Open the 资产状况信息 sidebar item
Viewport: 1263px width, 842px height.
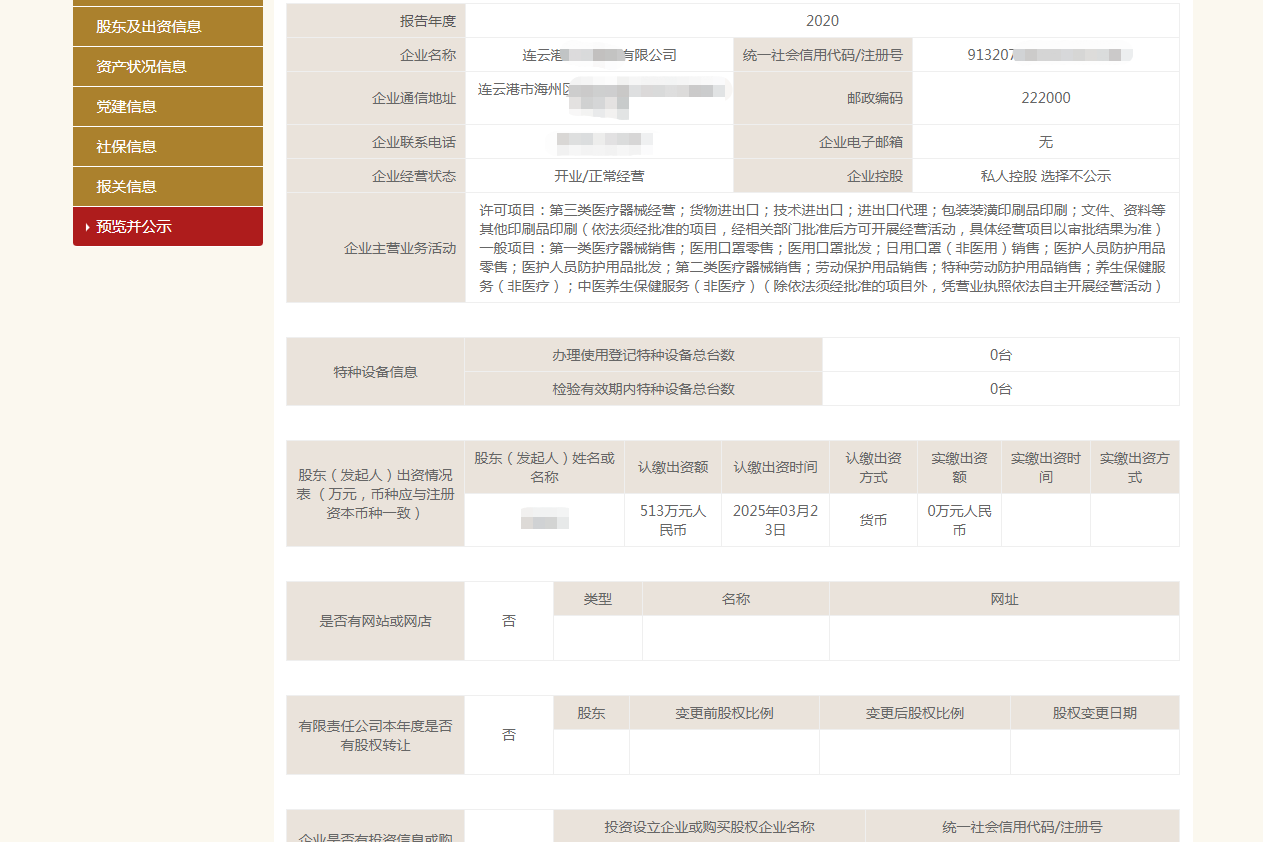click(168, 66)
